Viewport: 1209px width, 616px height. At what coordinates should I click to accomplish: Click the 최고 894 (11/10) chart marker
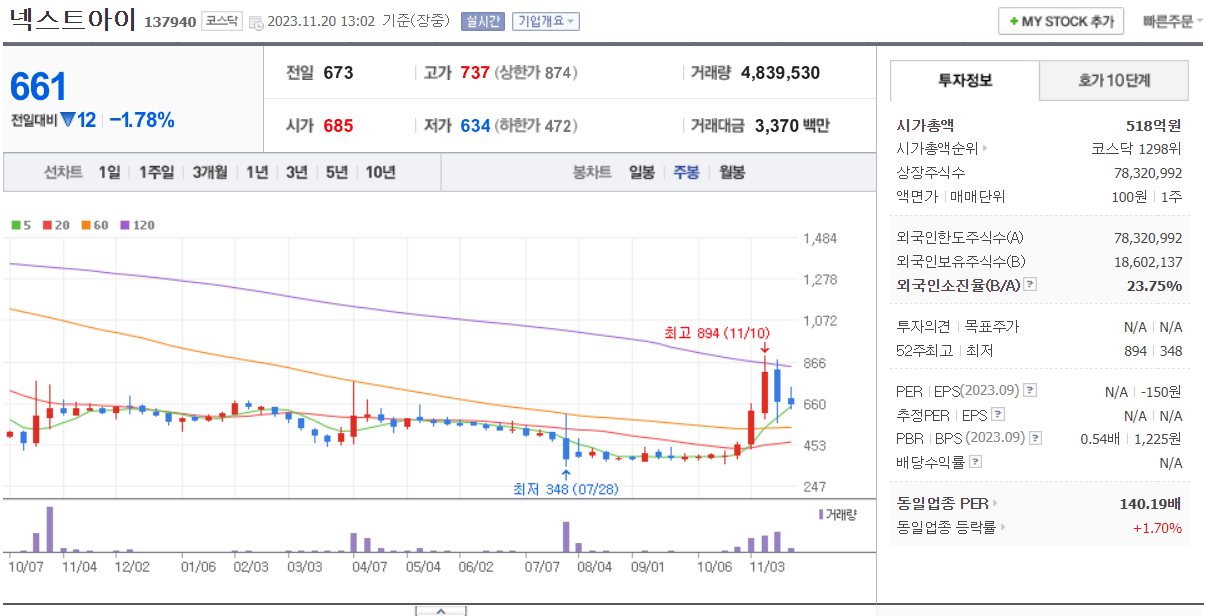(x=717, y=332)
